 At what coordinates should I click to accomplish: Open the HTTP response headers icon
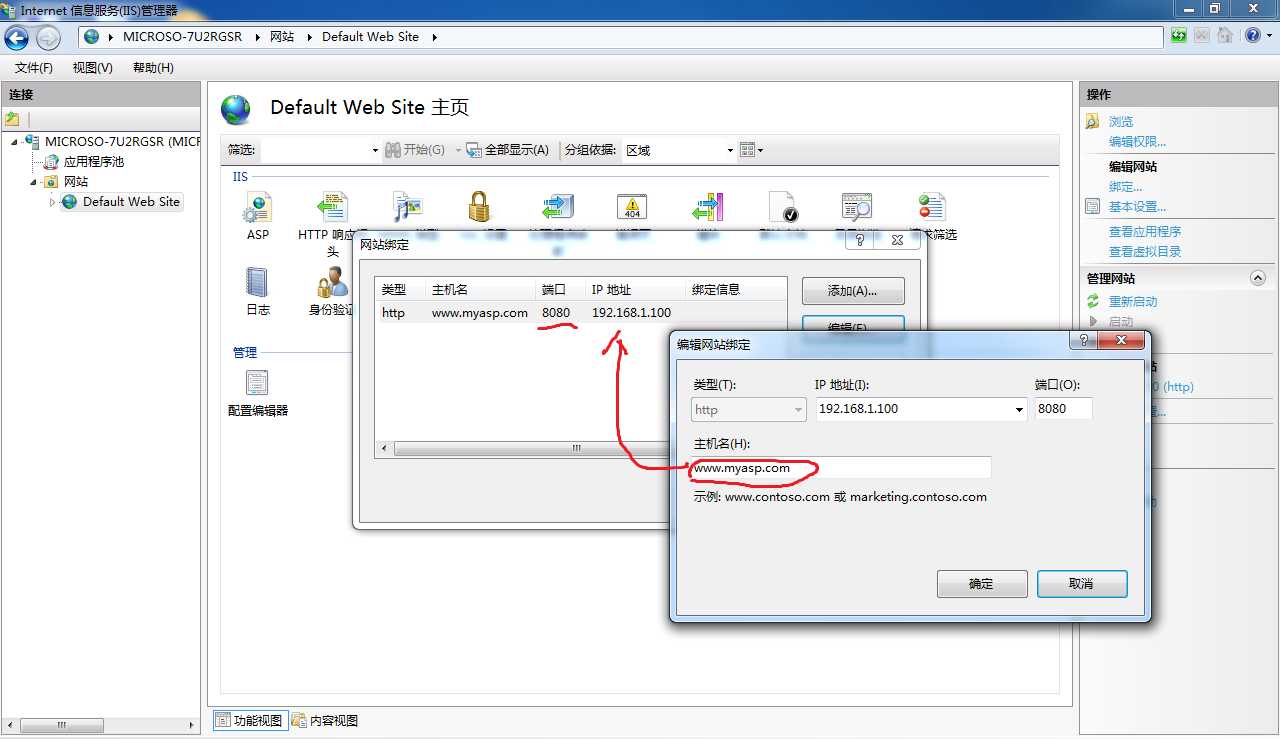[x=332, y=208]
